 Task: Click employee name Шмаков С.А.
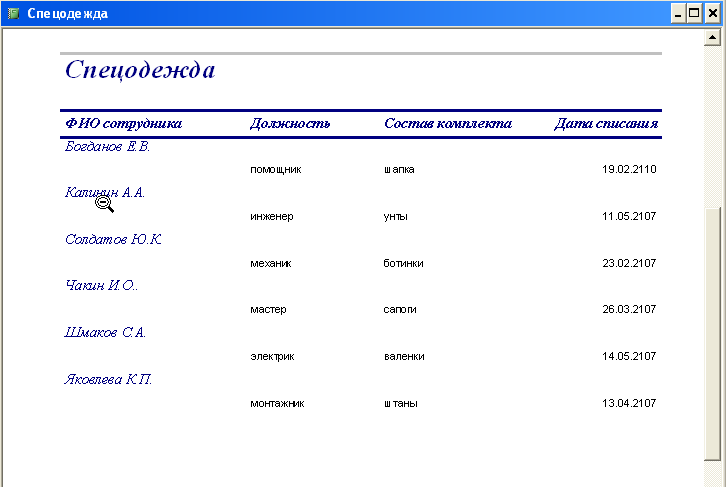(x=105, y=332)
